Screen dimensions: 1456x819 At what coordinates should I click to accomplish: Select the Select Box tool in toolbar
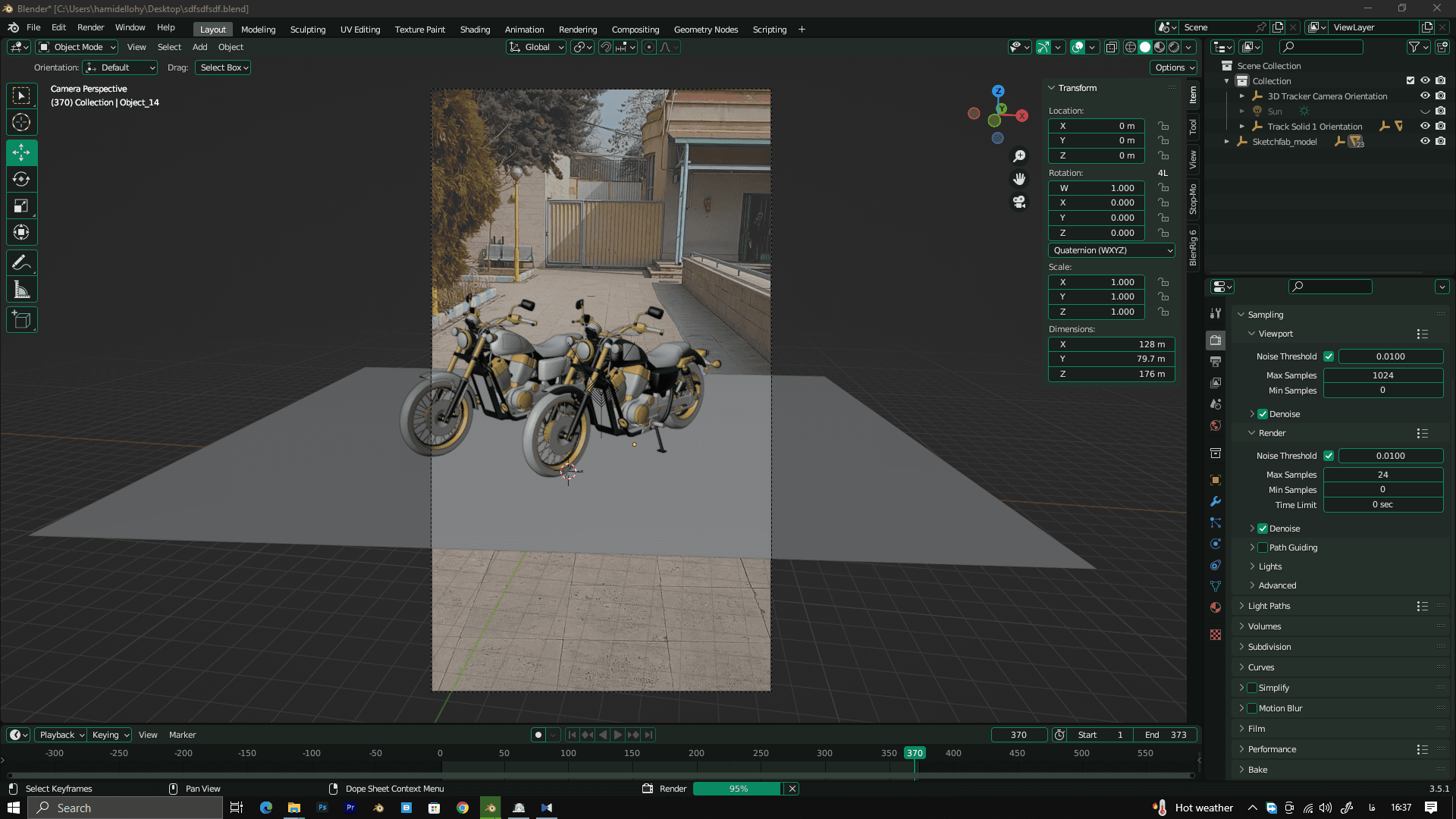21,96
